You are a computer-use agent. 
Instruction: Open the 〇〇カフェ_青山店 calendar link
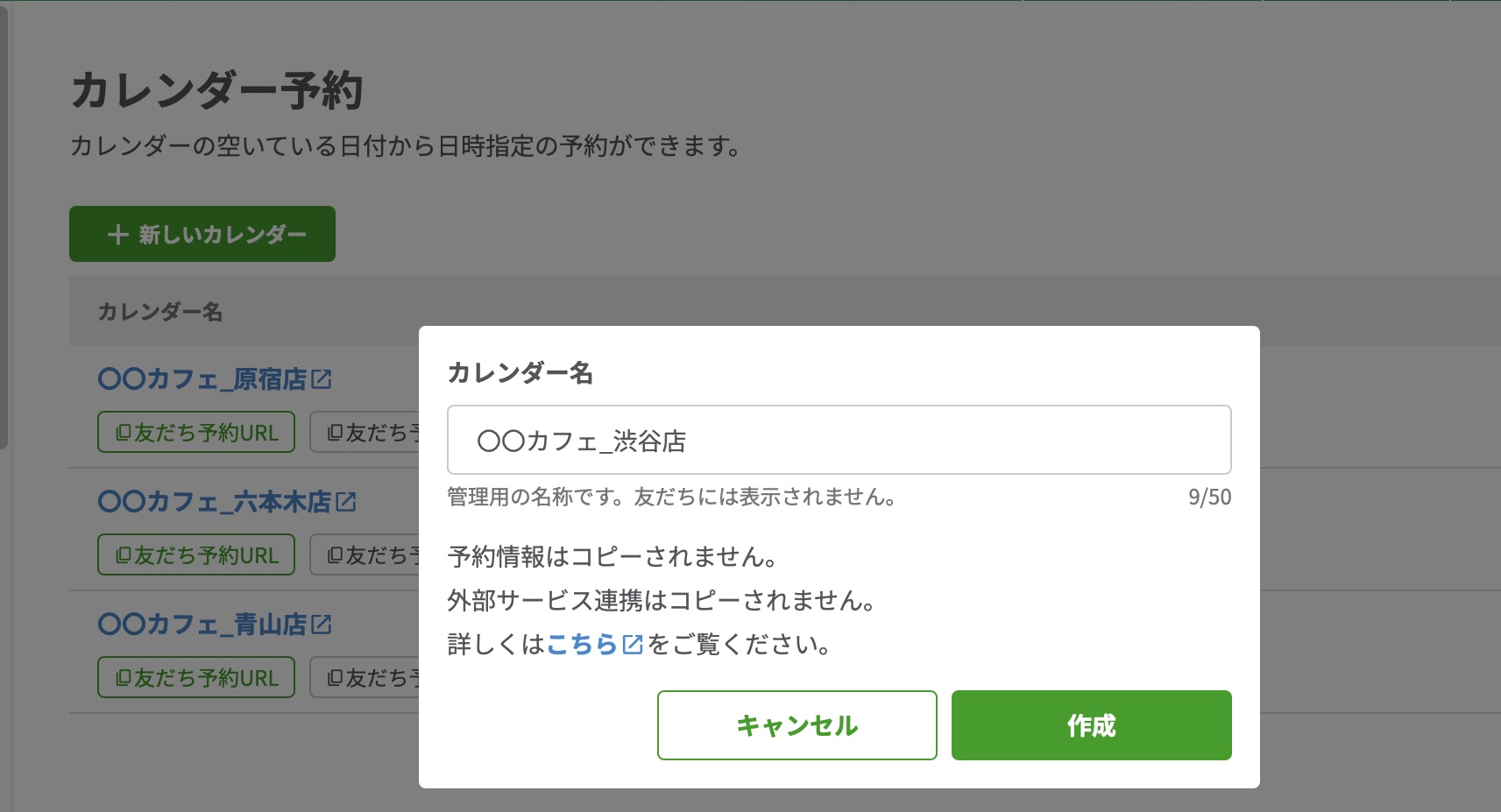[x=202, y=625]
